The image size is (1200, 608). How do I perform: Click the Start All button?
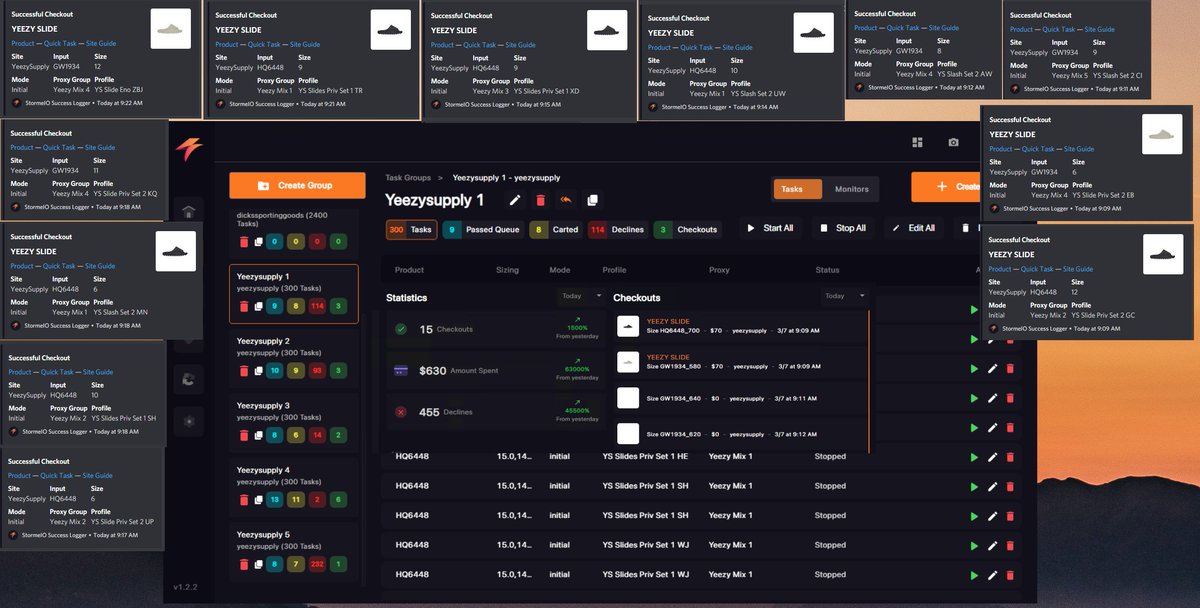(x=770, y=228)
